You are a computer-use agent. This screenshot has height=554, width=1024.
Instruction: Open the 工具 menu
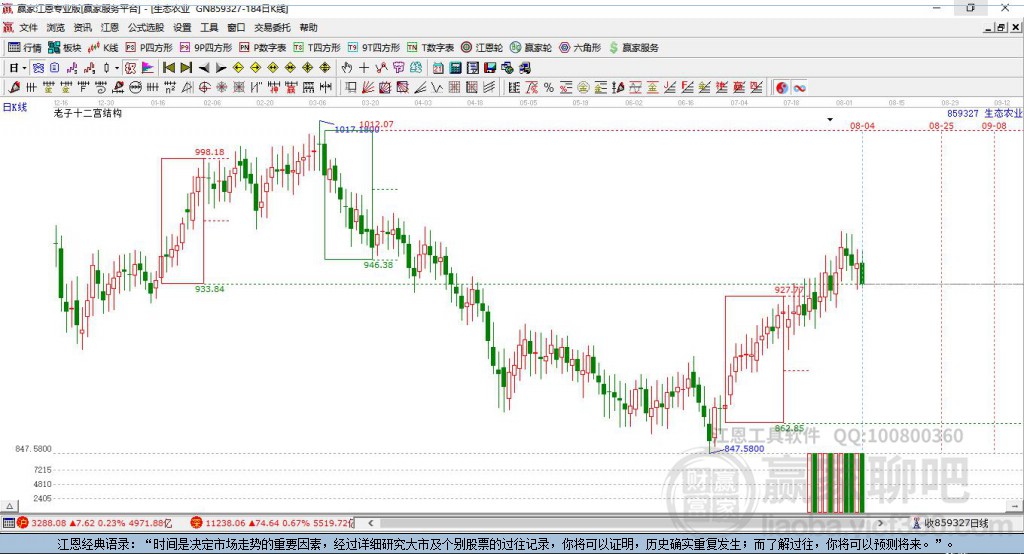coord(209,27)
